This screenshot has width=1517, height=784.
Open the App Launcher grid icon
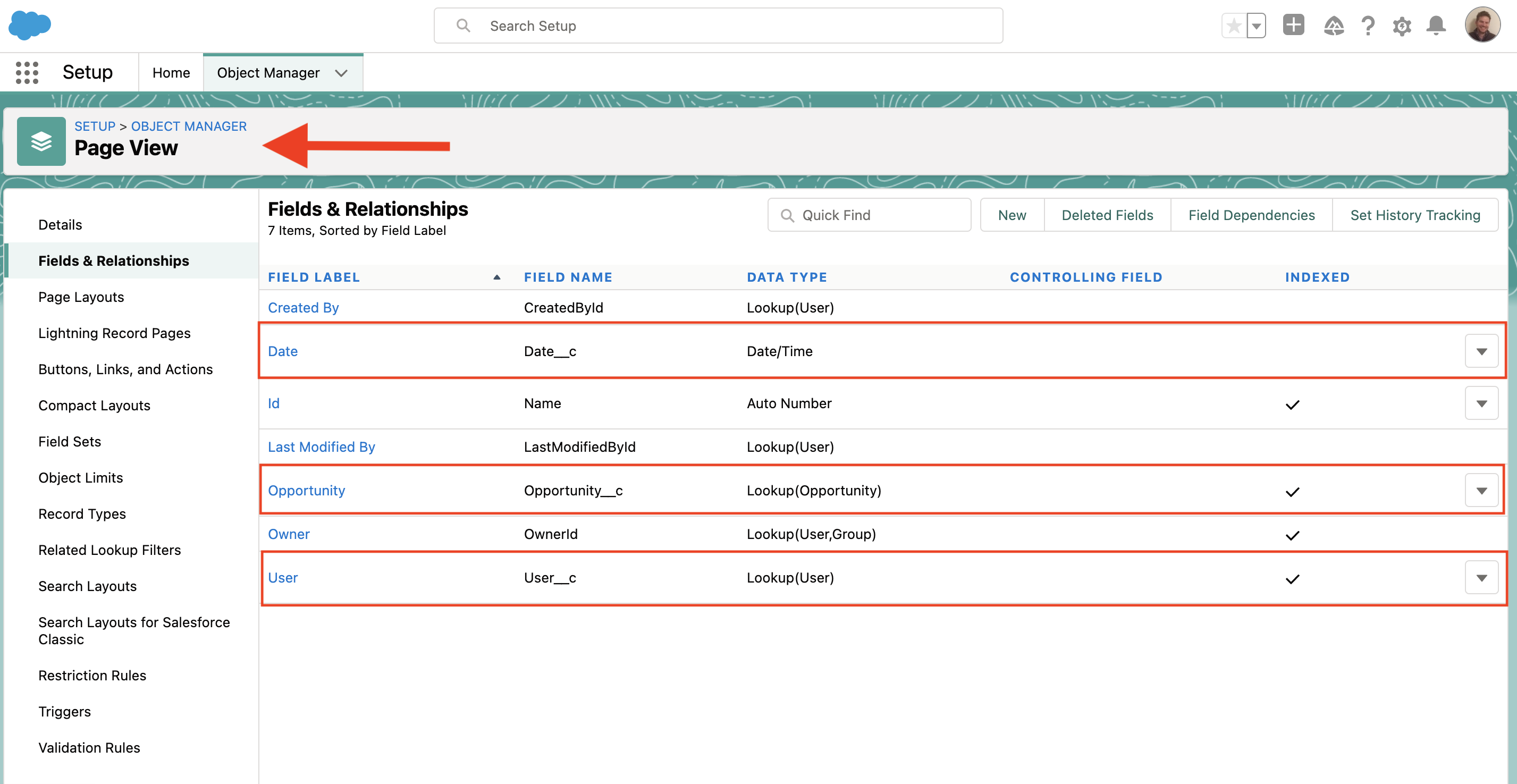pyautogui.click(x=27, y=72)
